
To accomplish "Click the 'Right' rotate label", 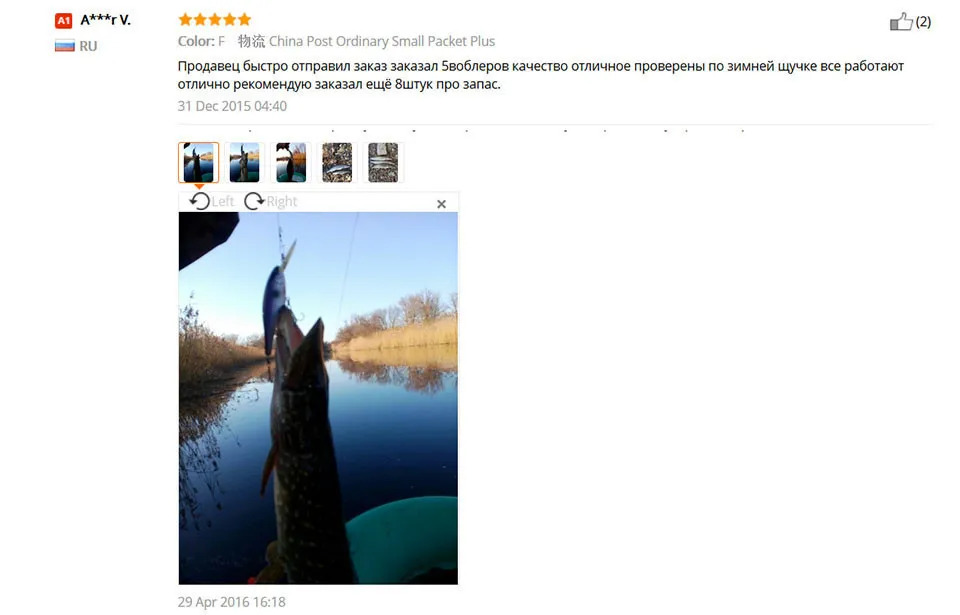I will 282,202.
